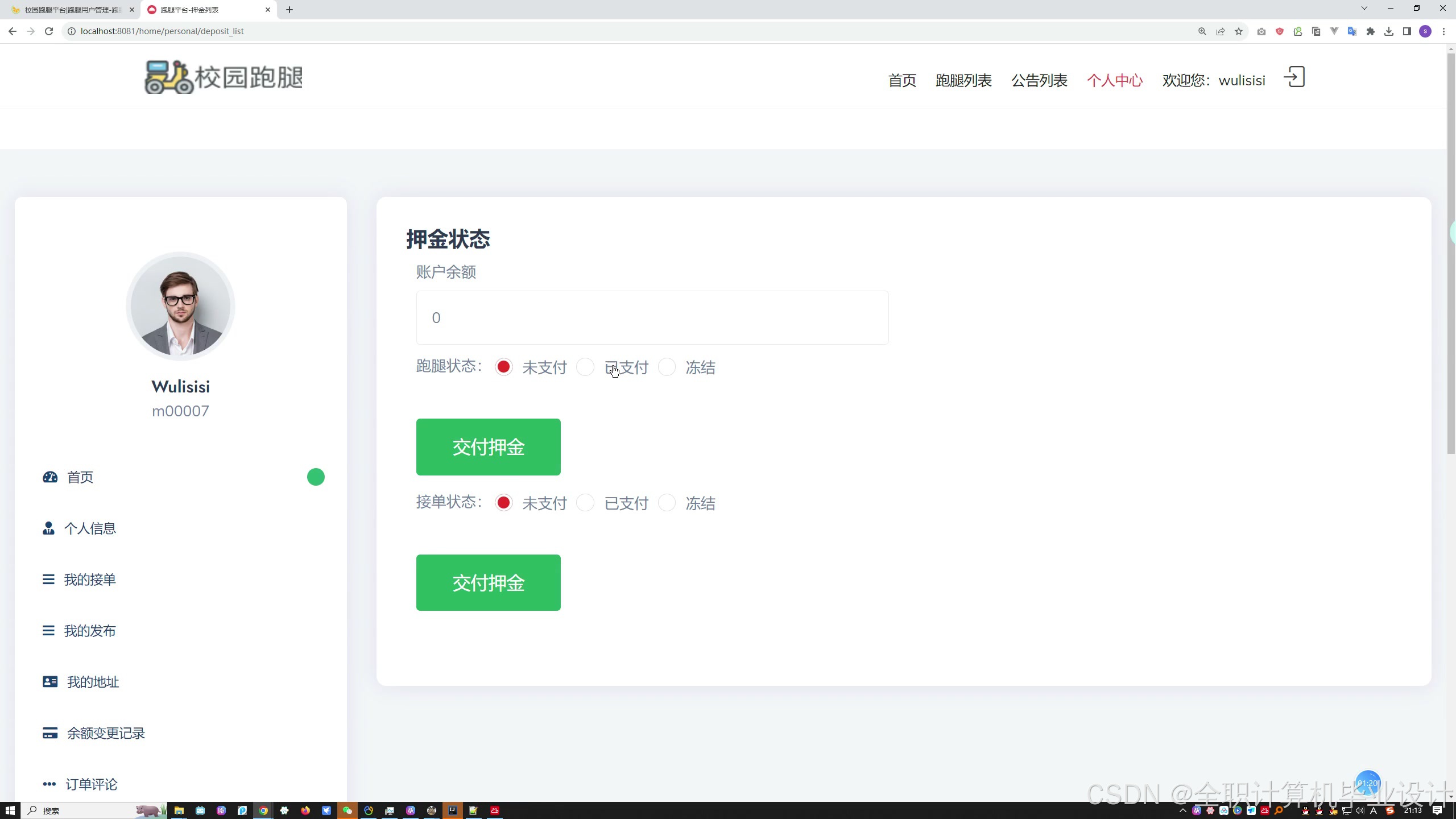Click the credit card icon beside 余额变更记录
This screenshot has width=1456, height=819.
[x=50, y=733]
